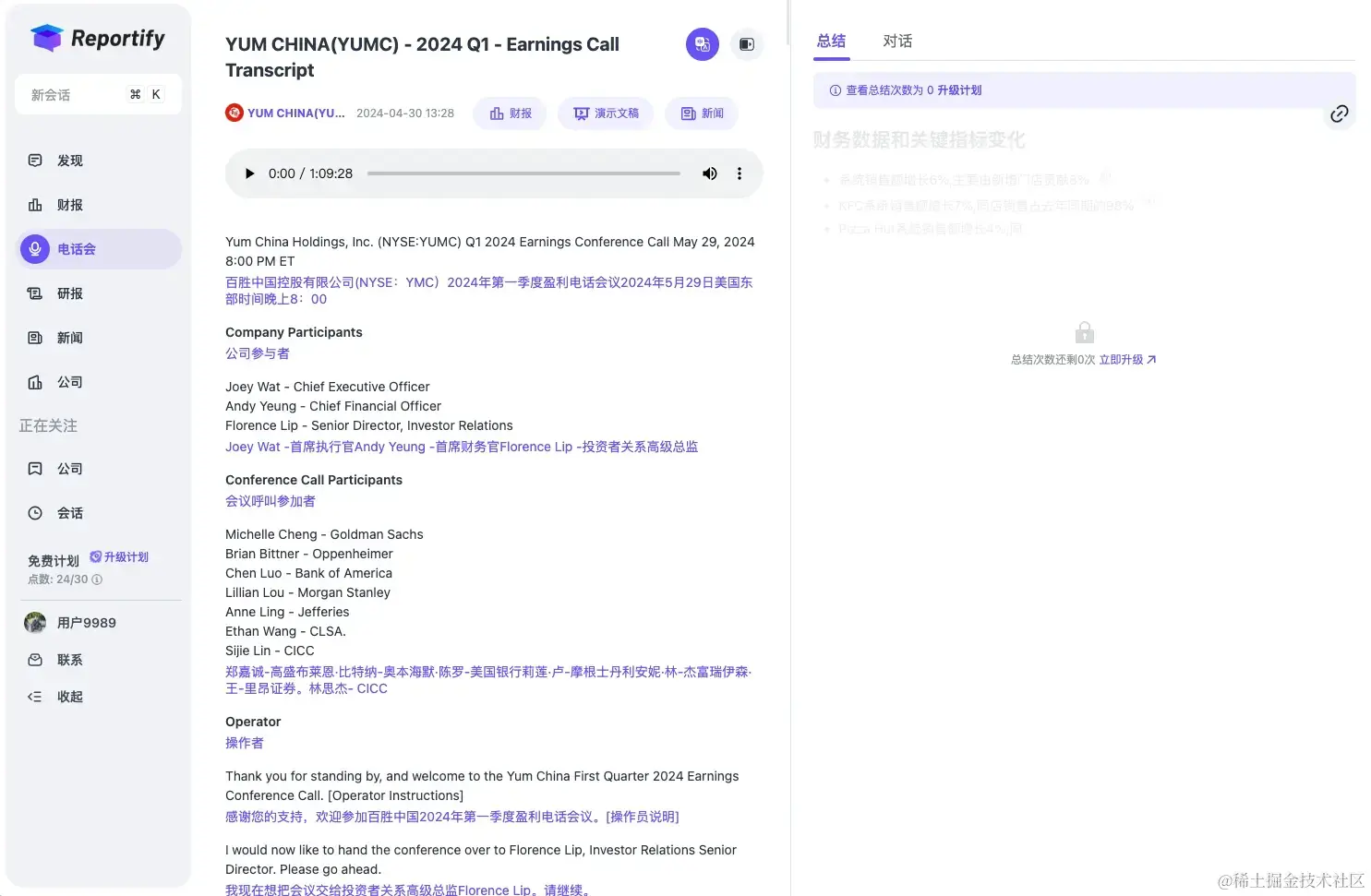1371x896 pixels.
Task: Click the Reportify logo
Action: click(98, 39)
